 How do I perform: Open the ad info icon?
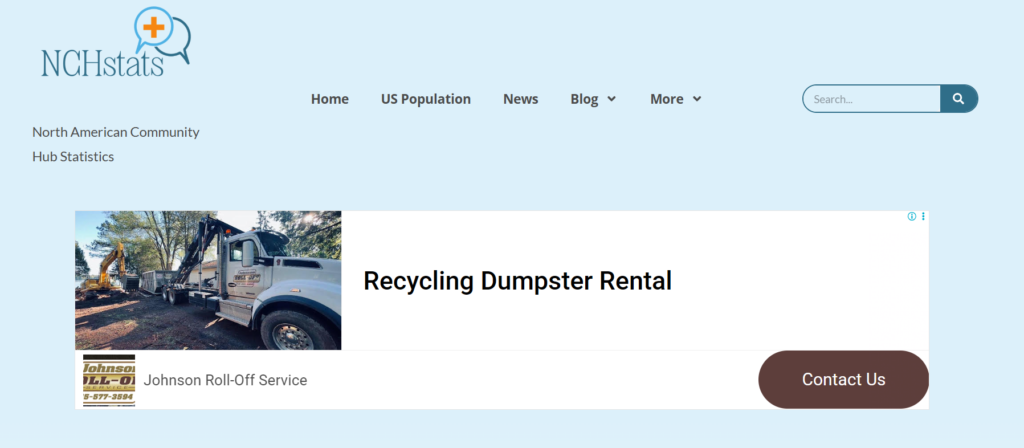click(912, 217)
